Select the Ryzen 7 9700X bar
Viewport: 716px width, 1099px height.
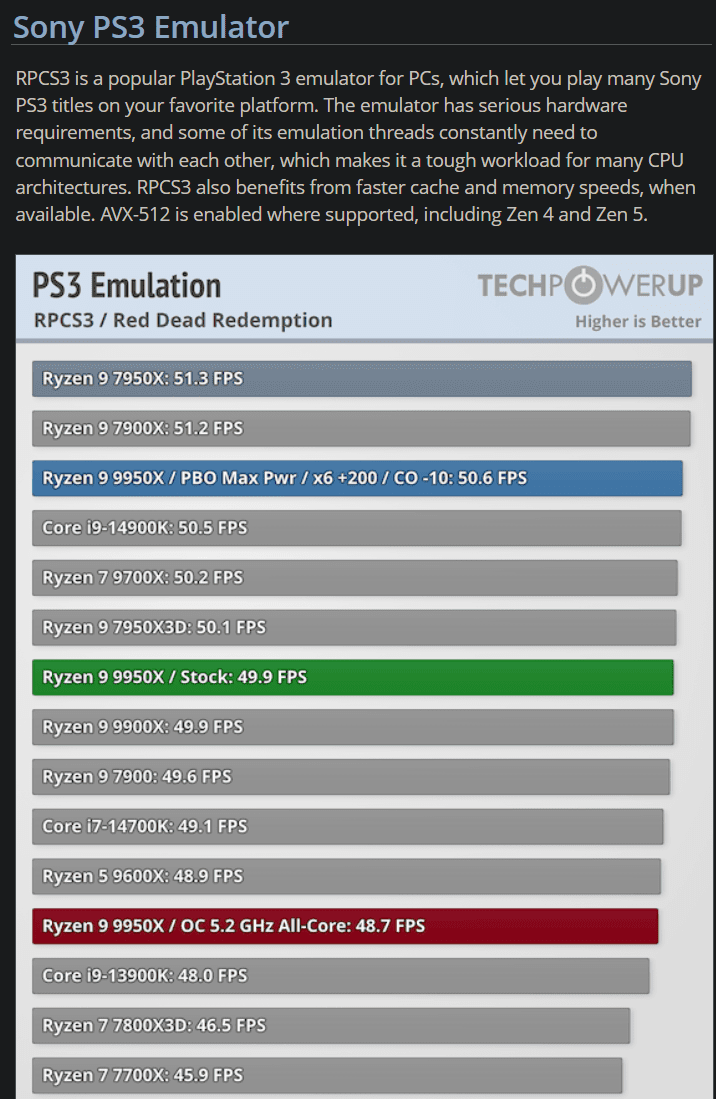tap(354, 578)
